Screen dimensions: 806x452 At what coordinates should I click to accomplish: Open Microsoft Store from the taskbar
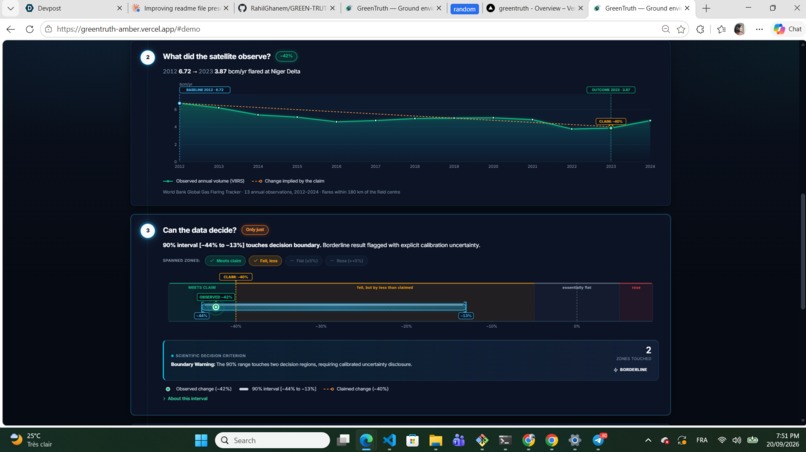point(412,440)
